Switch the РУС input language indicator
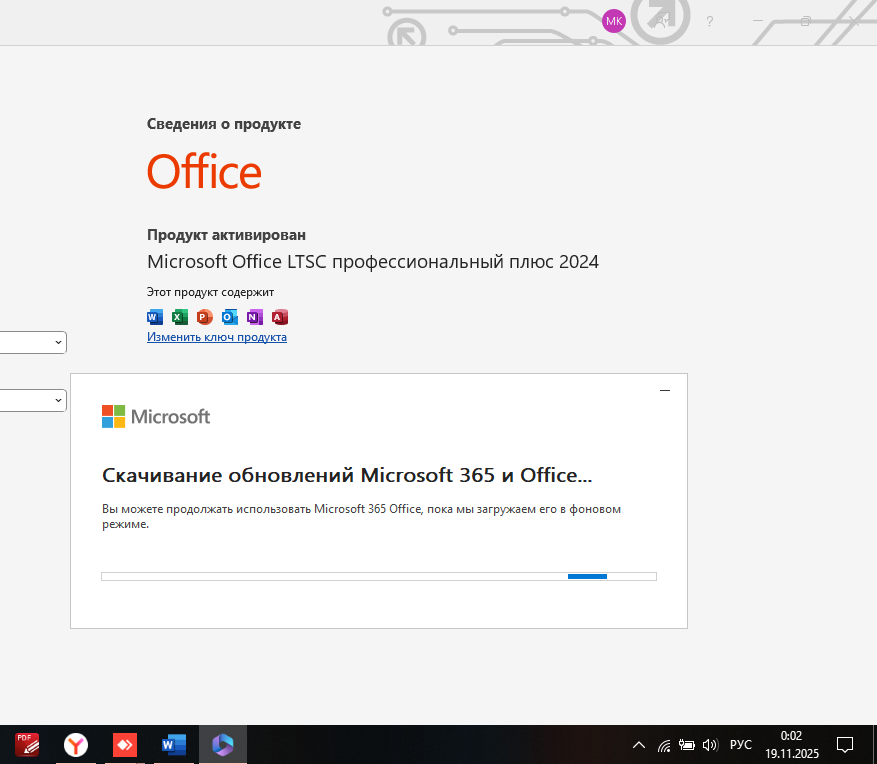Image resolution: width=877 pixels, height=764 pixels. tap(741, 745)
